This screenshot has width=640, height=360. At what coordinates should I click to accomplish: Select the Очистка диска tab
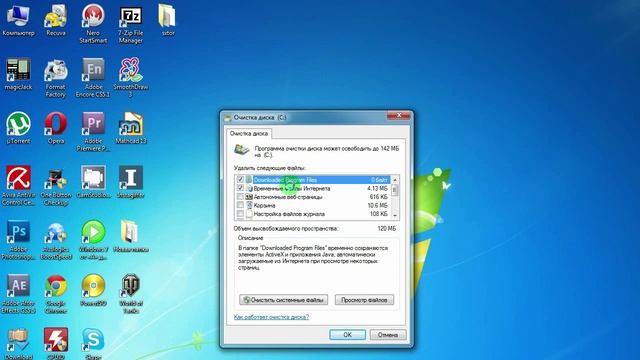point(249,133)
